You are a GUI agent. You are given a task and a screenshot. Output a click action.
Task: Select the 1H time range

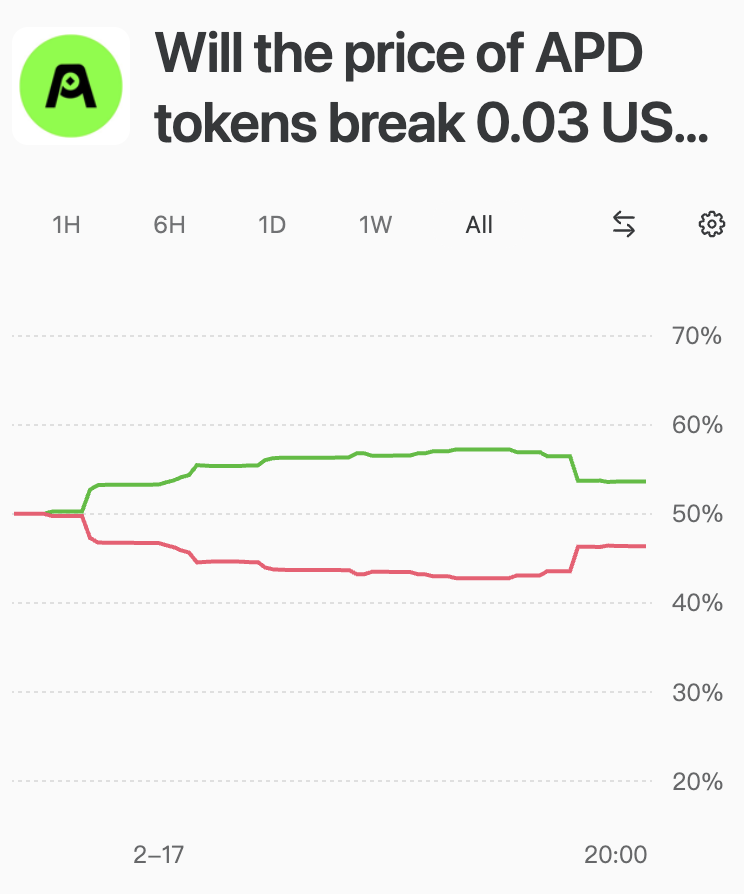tap(66, 225)
